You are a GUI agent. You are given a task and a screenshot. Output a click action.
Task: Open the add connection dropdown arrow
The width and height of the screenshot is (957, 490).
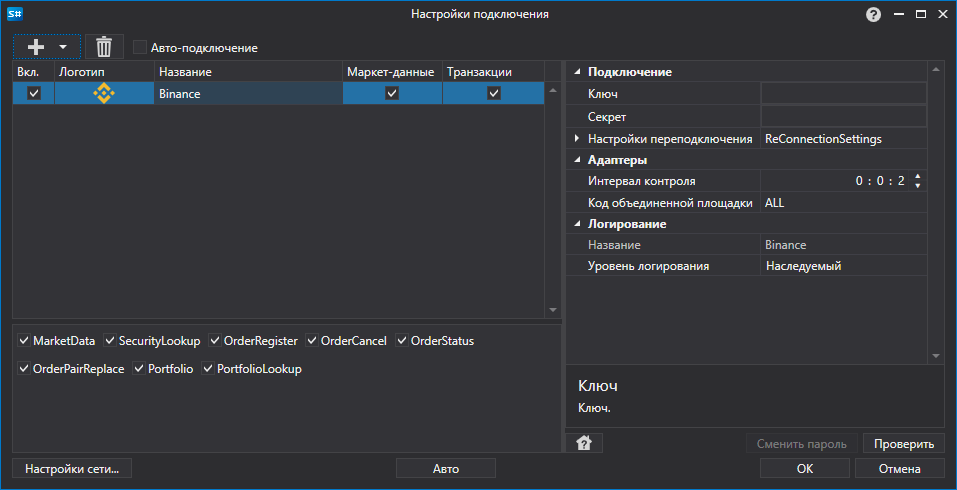tap(62, 47)
